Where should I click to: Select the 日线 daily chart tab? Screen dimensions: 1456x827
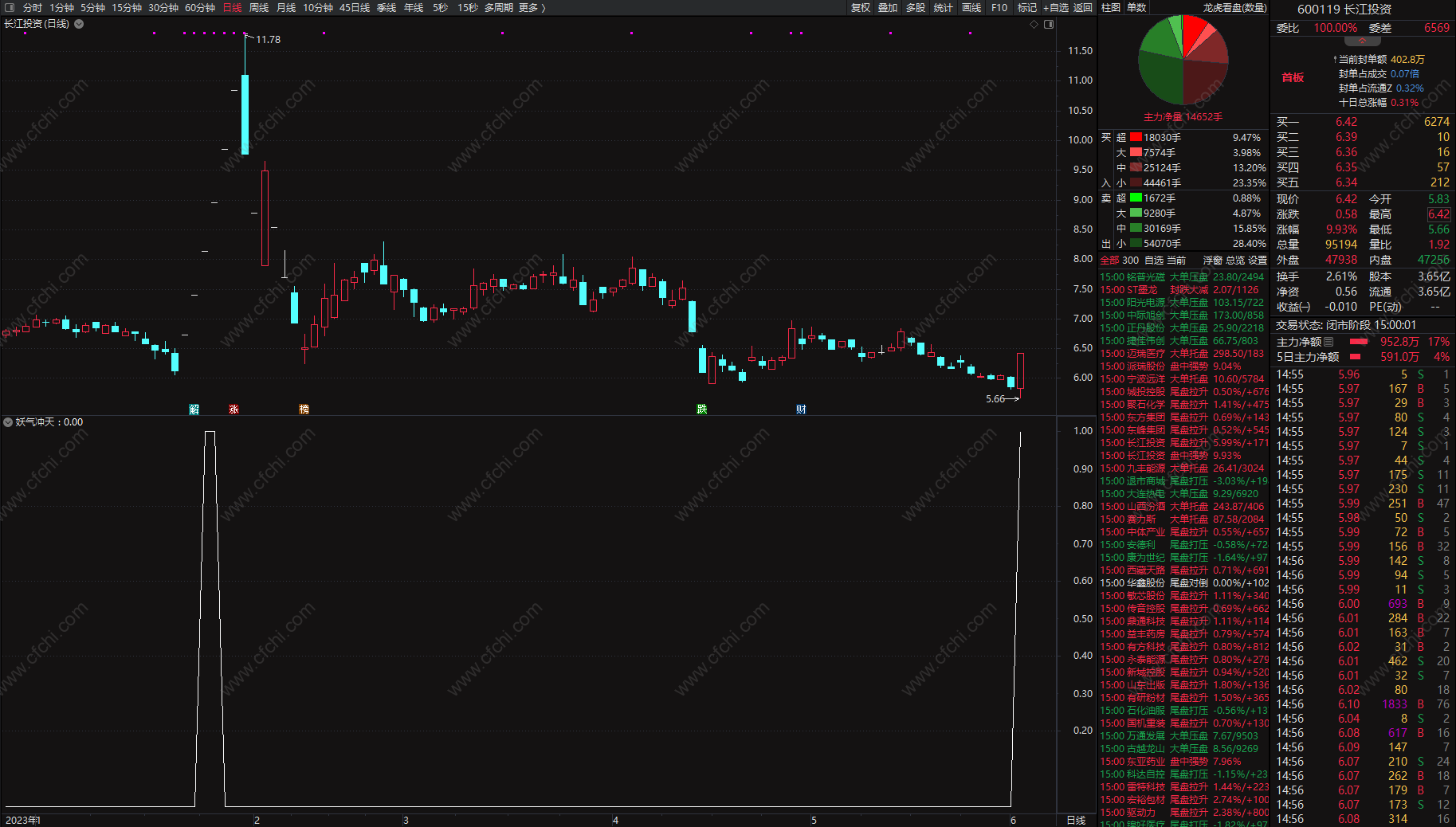pyautogui.click(x=232, y=7)
